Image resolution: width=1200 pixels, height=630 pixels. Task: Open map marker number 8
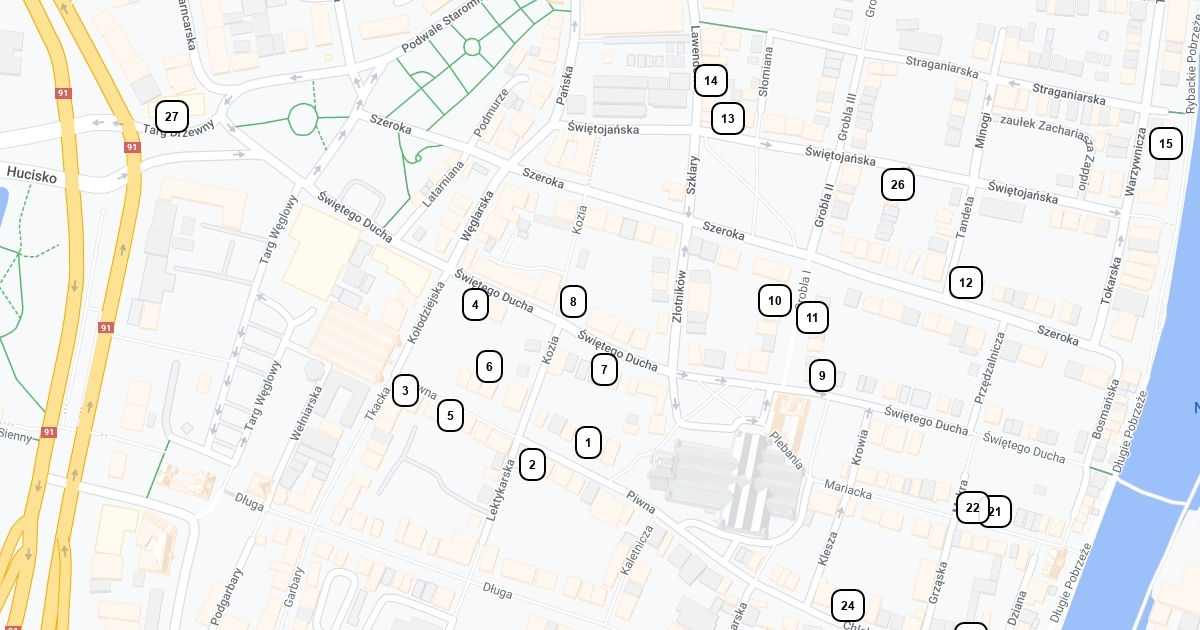coord(573,301)
